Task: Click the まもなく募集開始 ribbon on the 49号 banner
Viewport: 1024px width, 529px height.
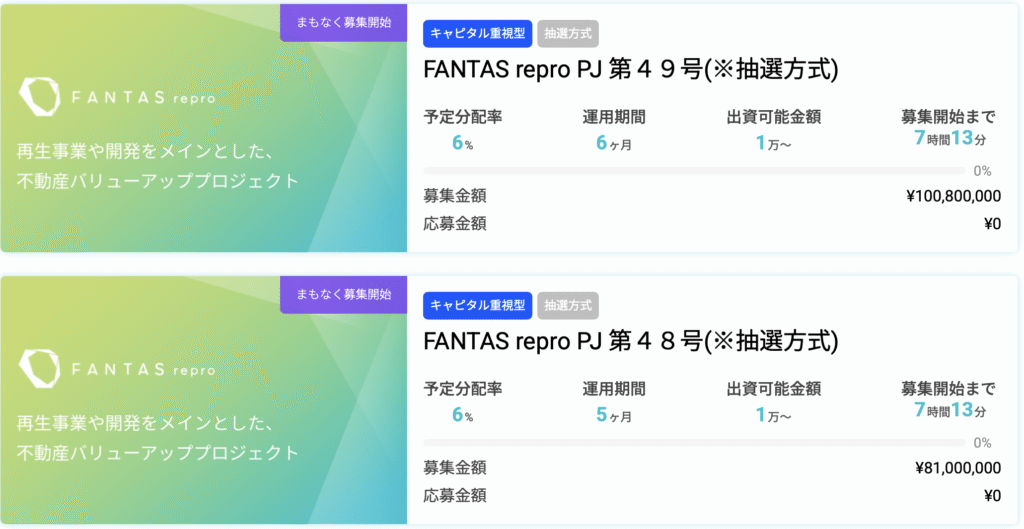Action: click(344, 22)
